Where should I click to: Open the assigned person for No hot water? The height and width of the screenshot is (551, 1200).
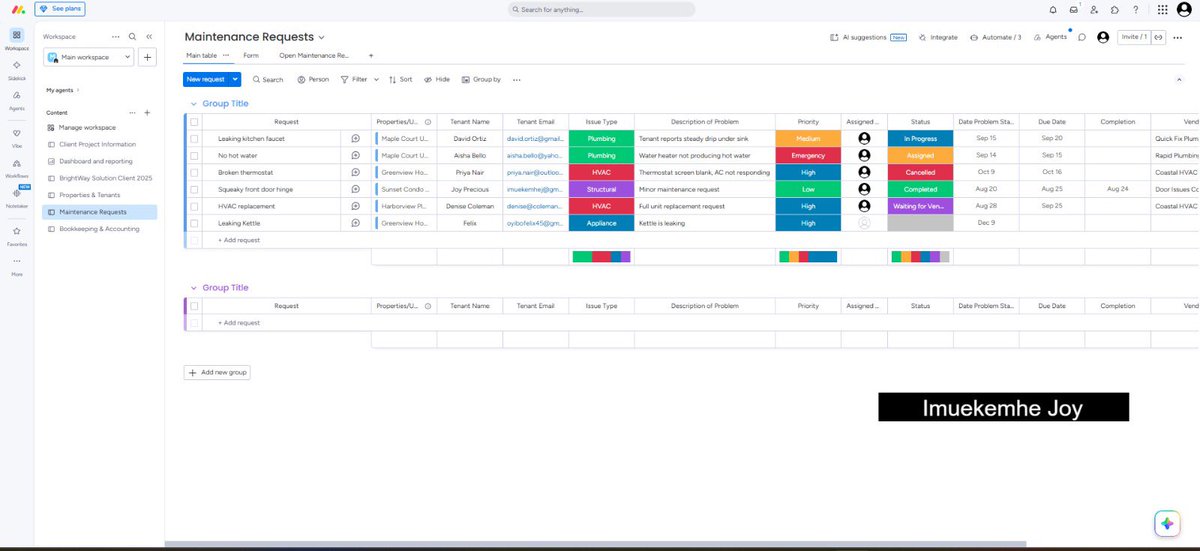(864, 155)
